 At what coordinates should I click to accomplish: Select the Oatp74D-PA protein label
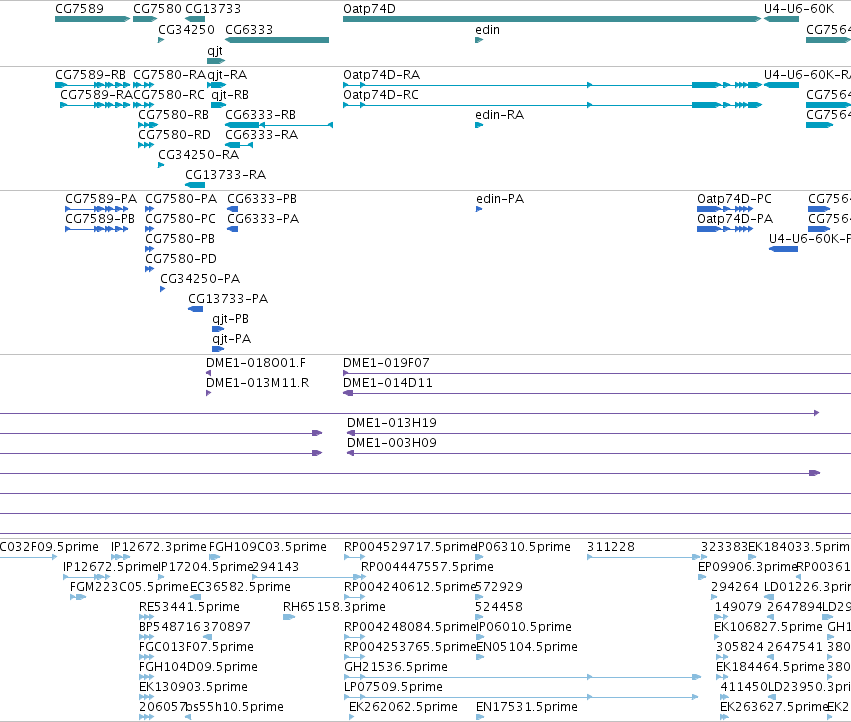[735, 219]
